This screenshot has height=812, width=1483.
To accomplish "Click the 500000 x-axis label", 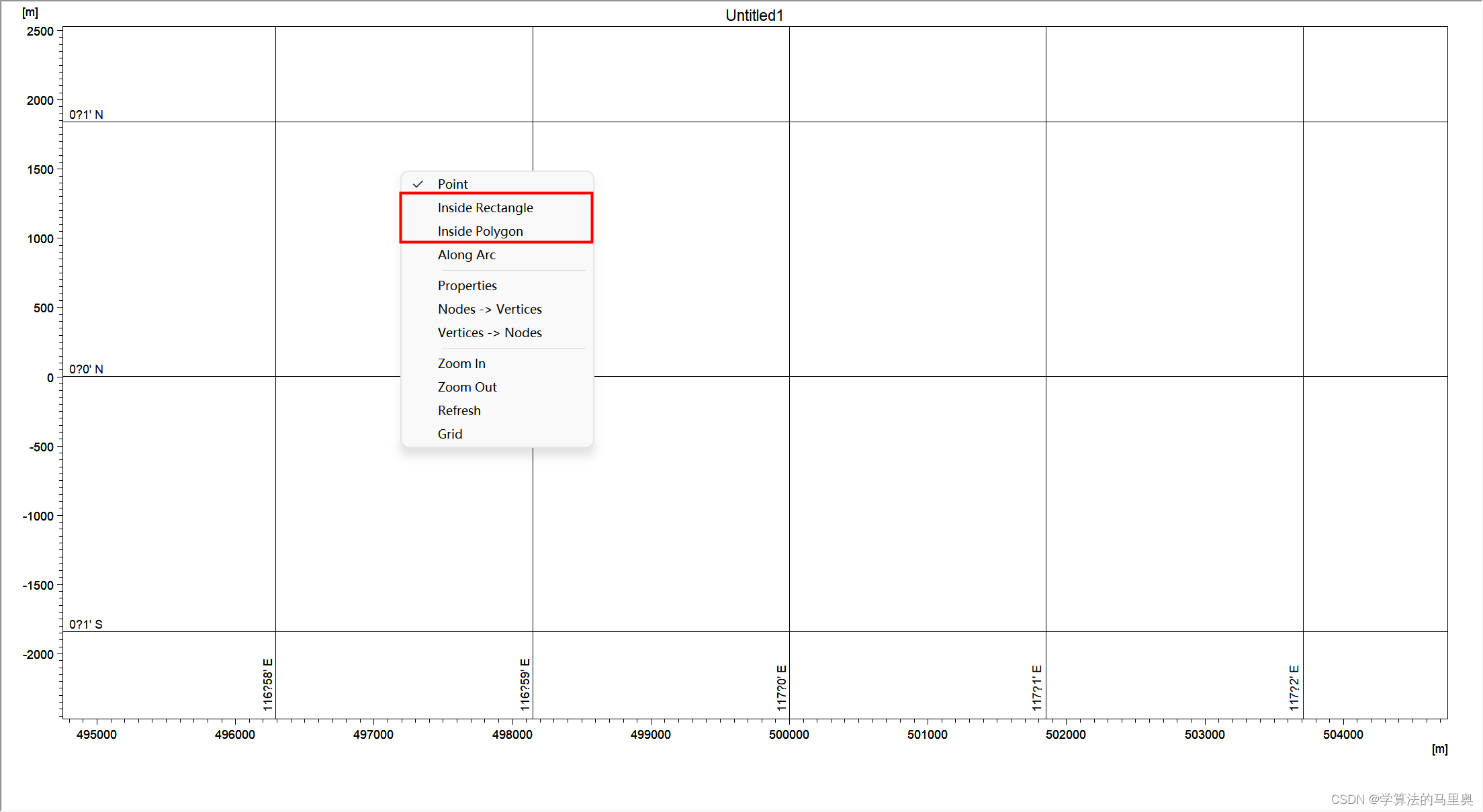I will pos(789,735).
